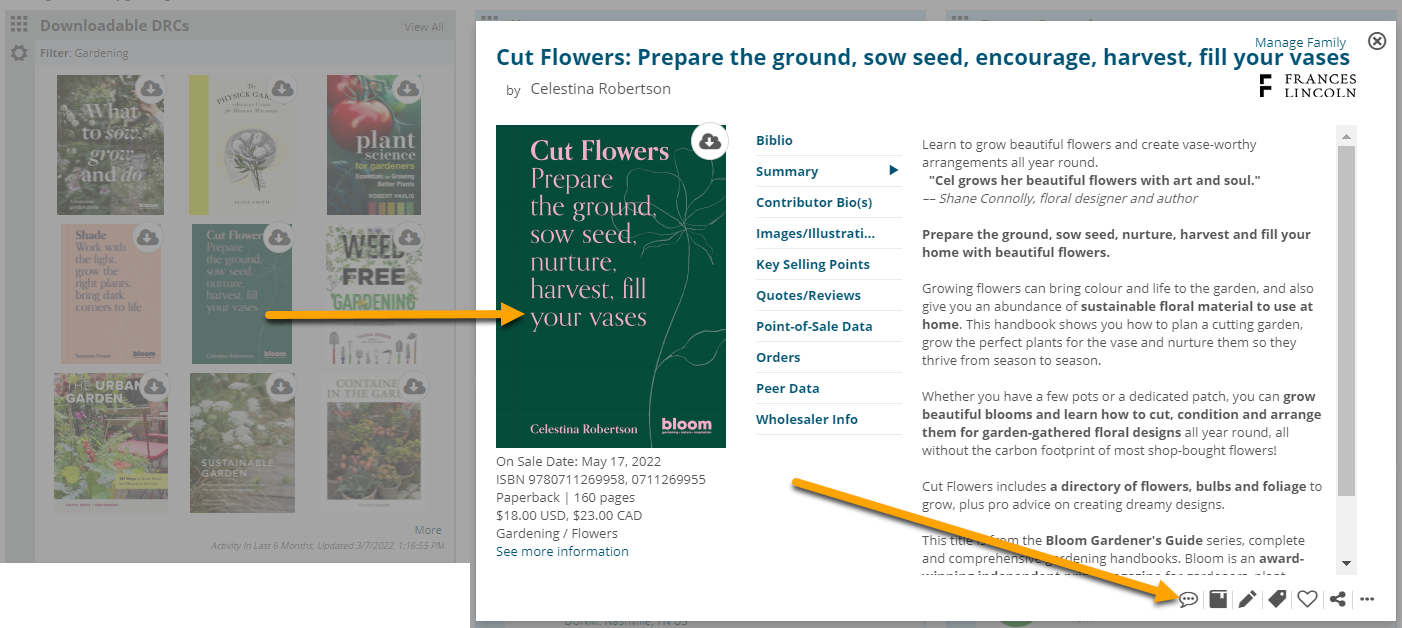This screenshot has height=628, width=1402.
Task: Select the Contributor Bio(s) section
Action: (x=814, y=203)
